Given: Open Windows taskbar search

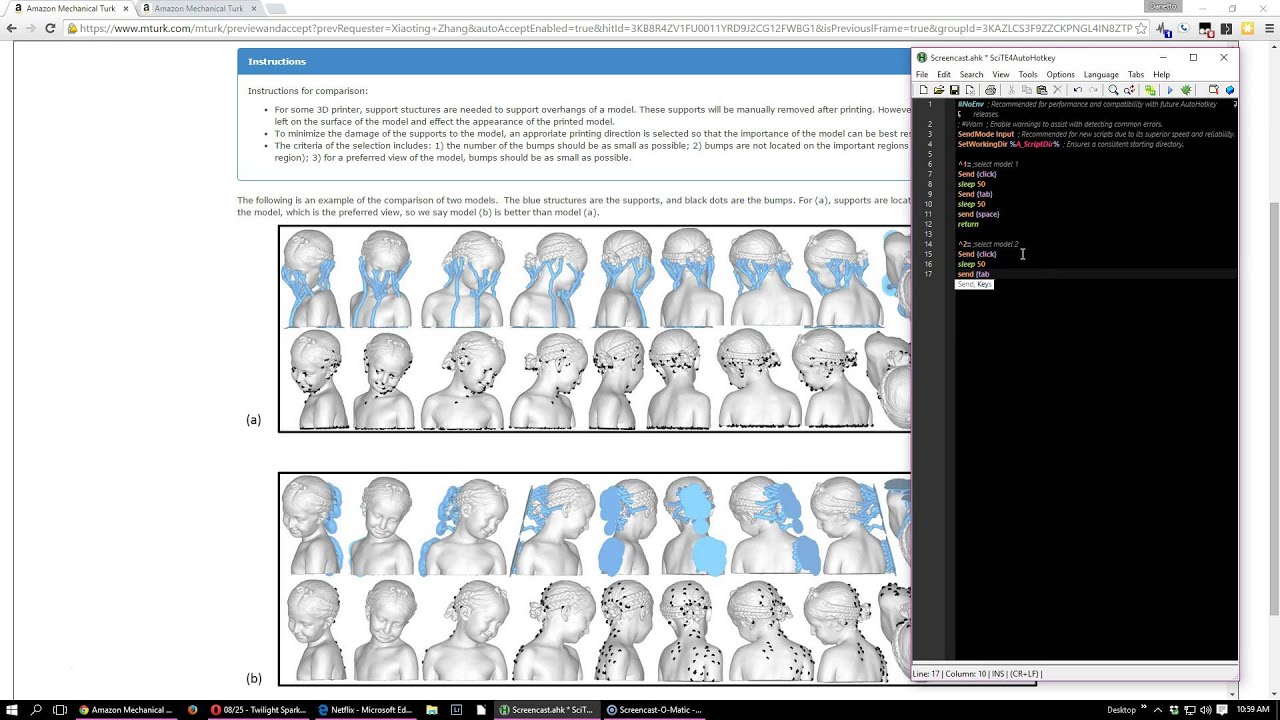Looking at the screenshot, I should pos(37,710).
